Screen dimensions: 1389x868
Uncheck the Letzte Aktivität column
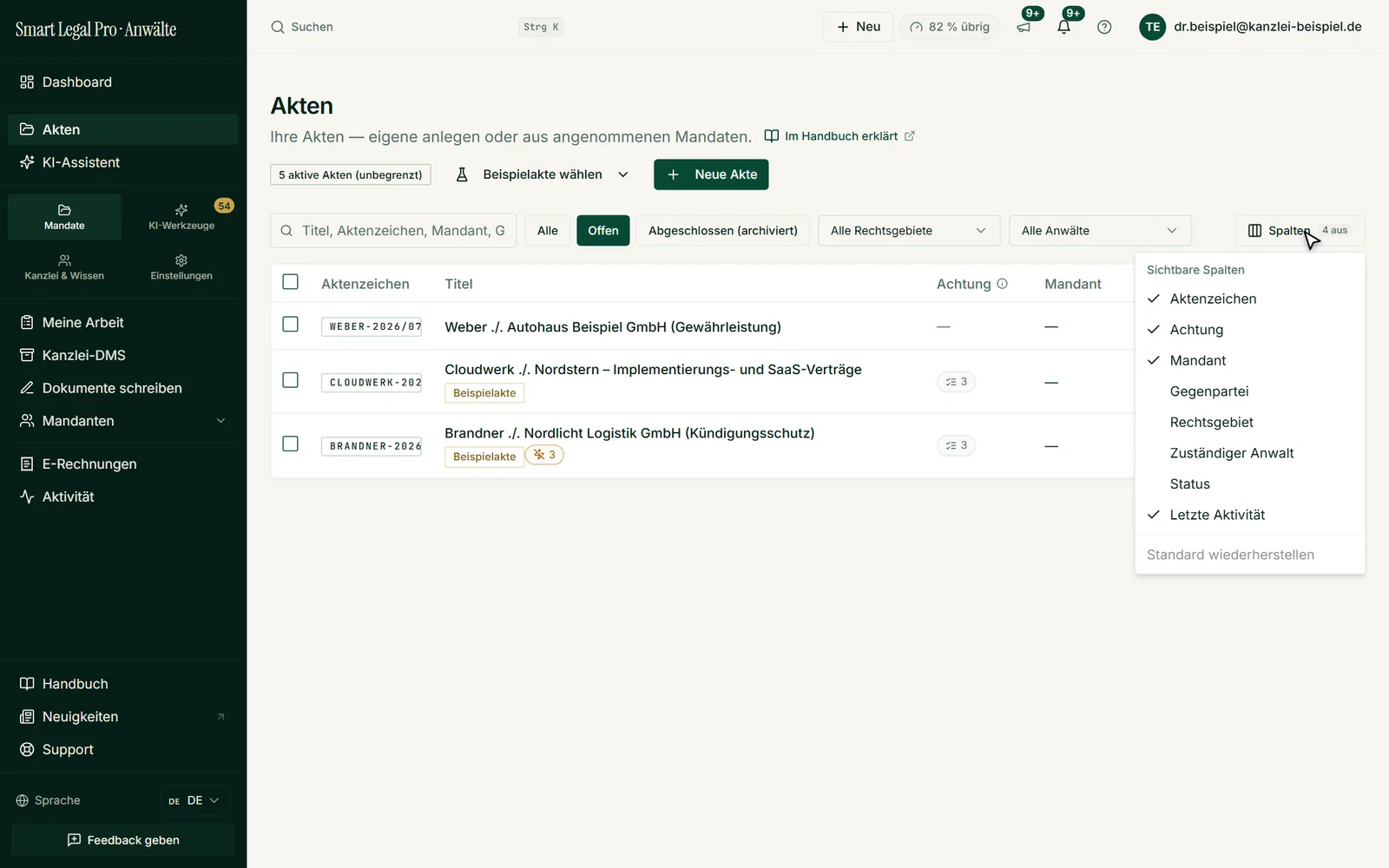click(1249, 515)
